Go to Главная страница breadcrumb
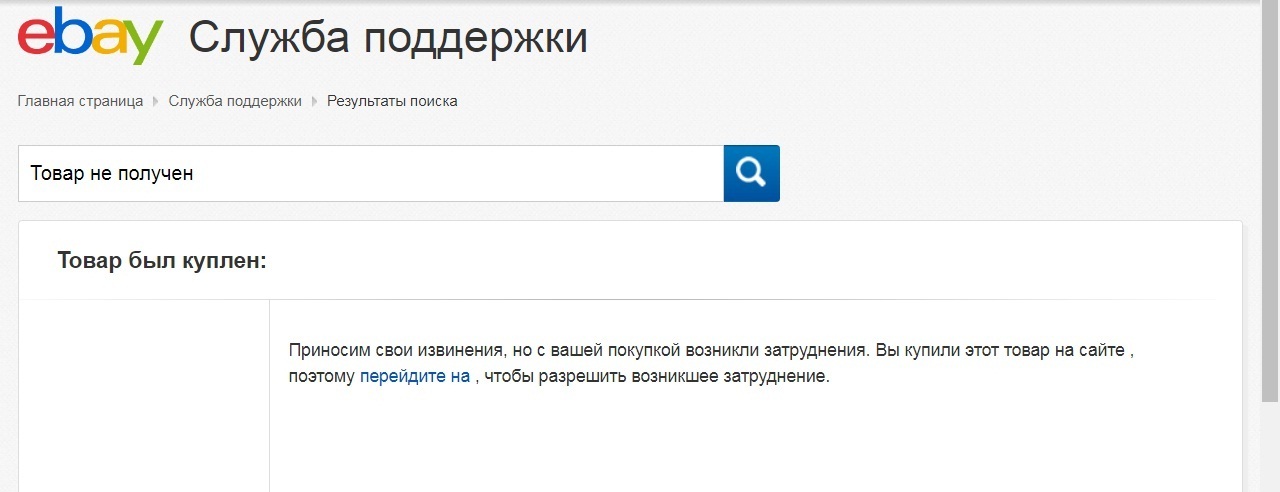This screenshot has width=1280, height=492. click(x=80, y=101)
